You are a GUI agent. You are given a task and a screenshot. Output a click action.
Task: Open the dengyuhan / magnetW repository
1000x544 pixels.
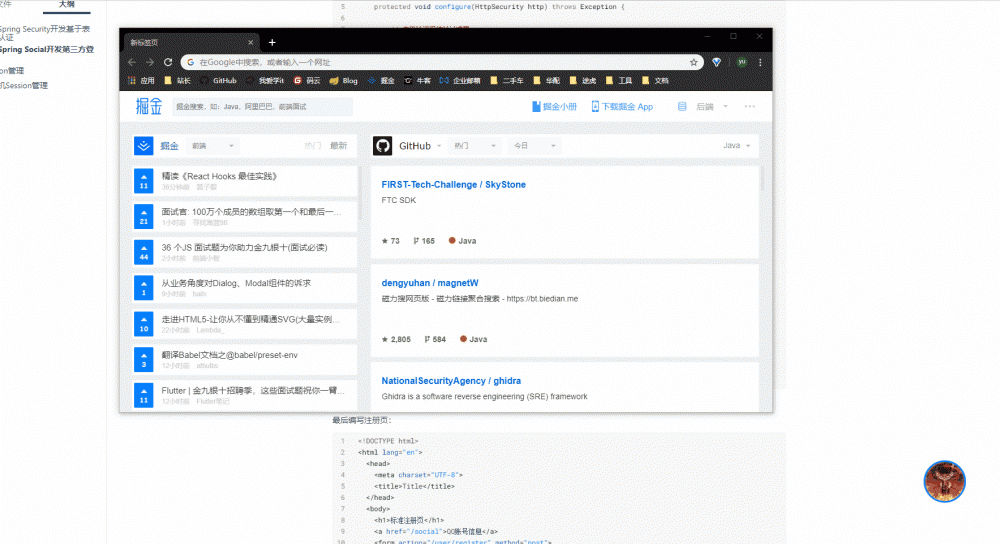430,283
